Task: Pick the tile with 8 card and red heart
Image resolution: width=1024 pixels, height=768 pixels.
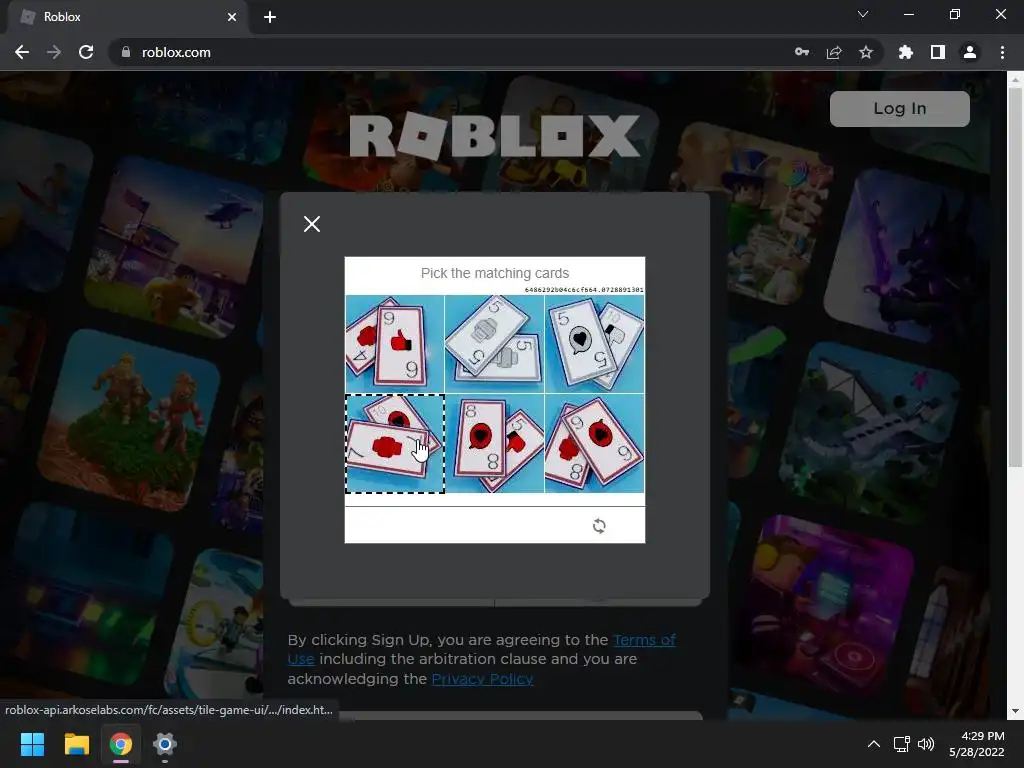Action: (x=494, y=443)
